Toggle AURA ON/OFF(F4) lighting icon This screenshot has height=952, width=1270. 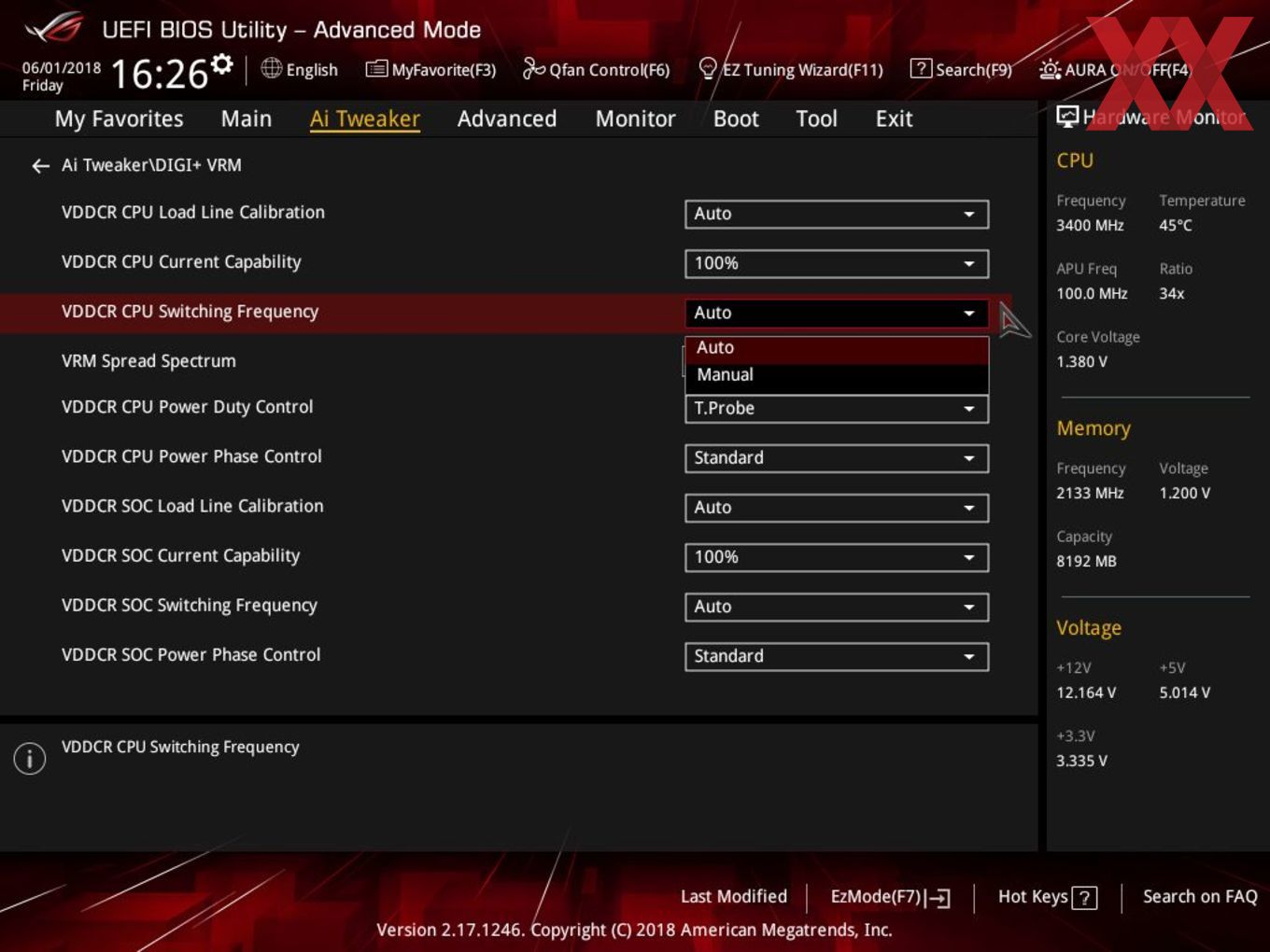[1050, 69]
